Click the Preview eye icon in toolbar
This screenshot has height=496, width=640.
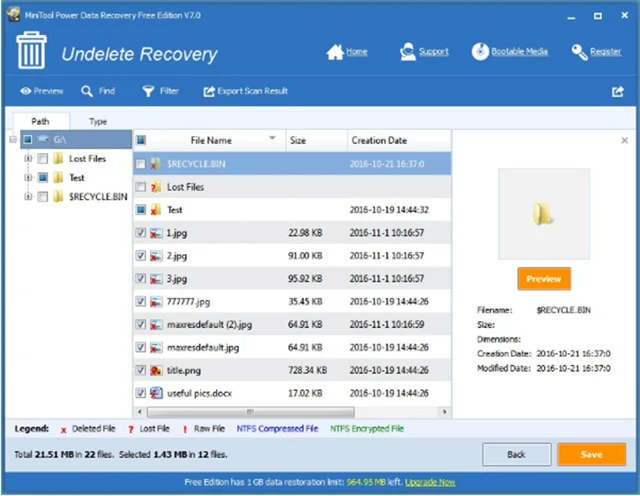coord(26,91)
